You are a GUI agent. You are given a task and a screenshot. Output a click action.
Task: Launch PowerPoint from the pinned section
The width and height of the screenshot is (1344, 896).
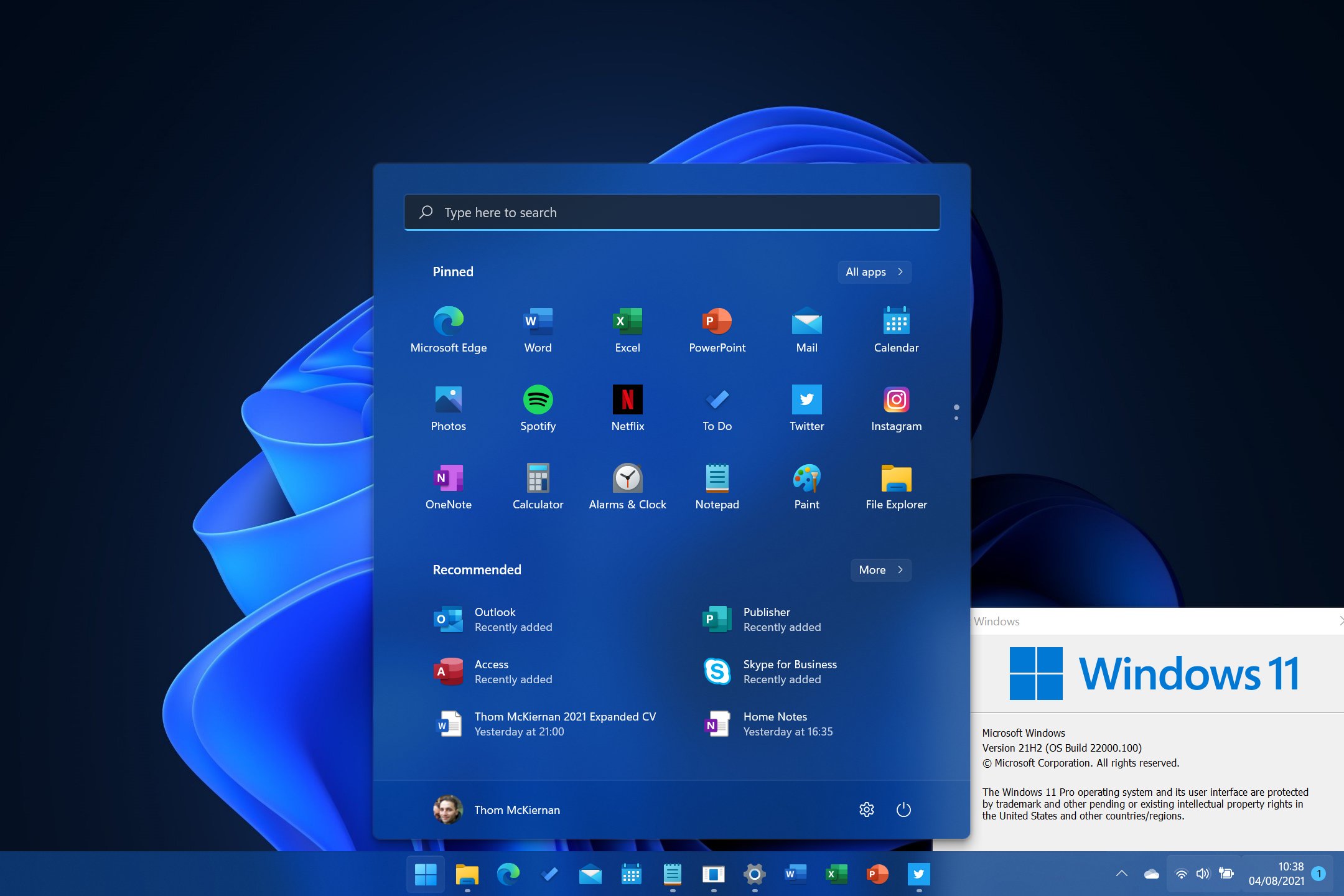tap(717, 330)
